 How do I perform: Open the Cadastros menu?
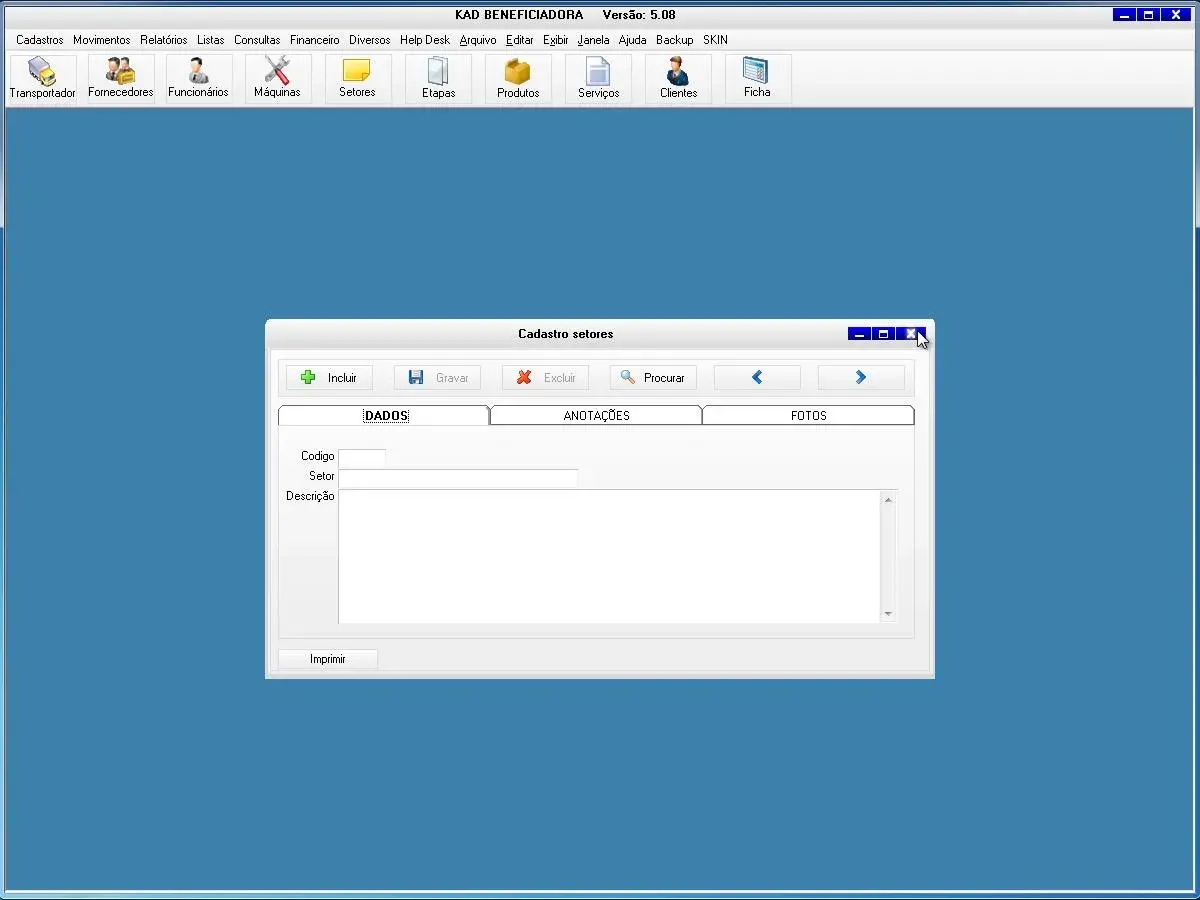[x=40, y=40]
